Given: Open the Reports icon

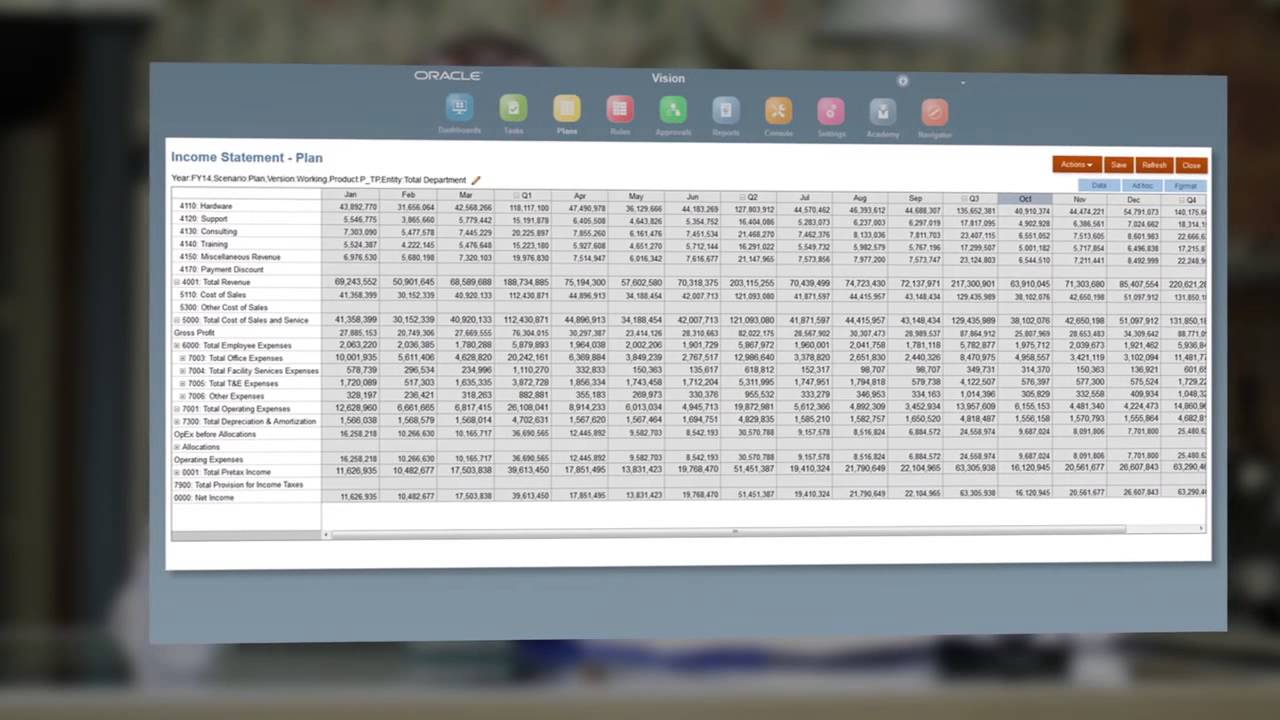Looking at the screenshot, I should (x=726, y=110).
